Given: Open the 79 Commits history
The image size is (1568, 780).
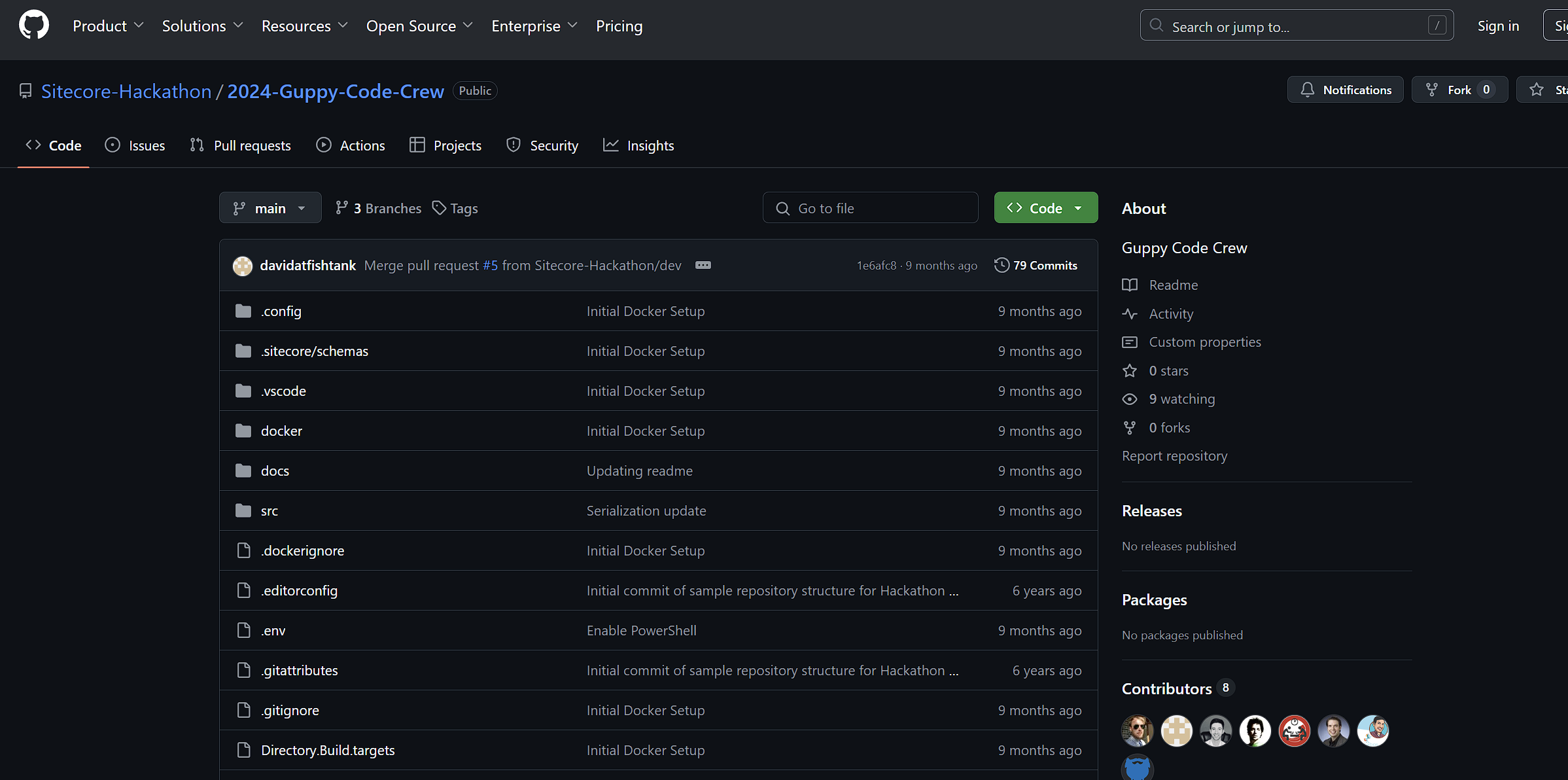Looking at the screenshot, I should click(x=1036, y=265).
